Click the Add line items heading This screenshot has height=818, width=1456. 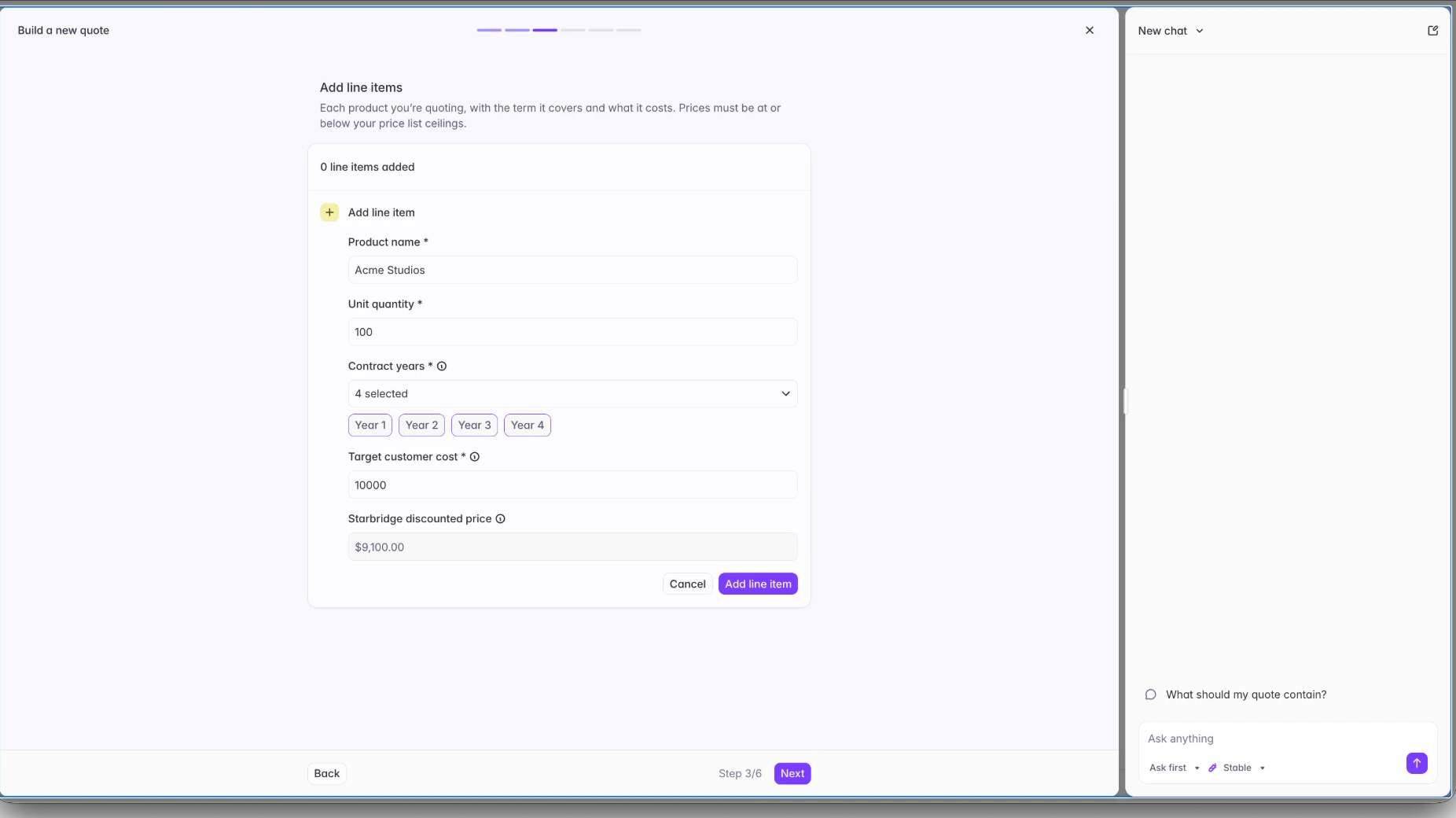click(361, 87)
